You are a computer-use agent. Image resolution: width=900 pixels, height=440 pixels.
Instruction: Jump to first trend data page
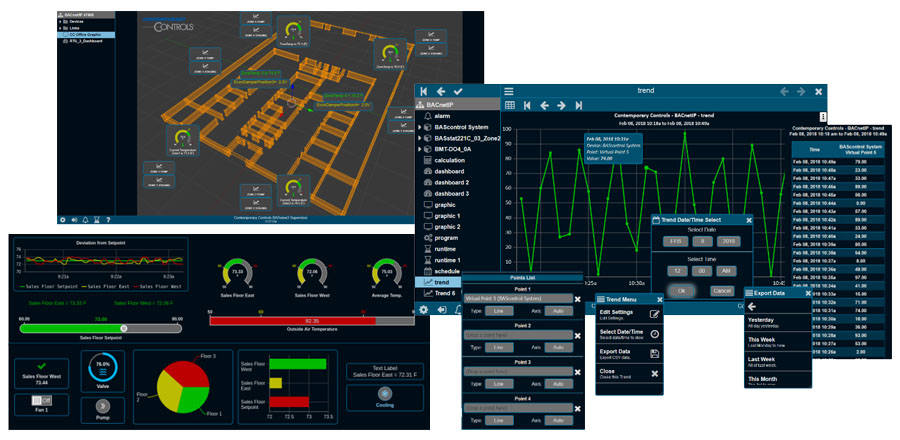point(526,105)
